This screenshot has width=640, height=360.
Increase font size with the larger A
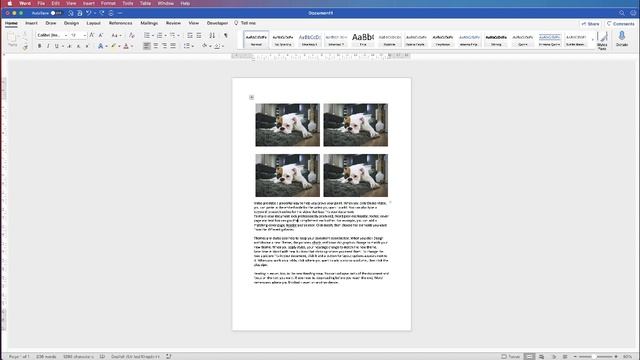point(92,36)
